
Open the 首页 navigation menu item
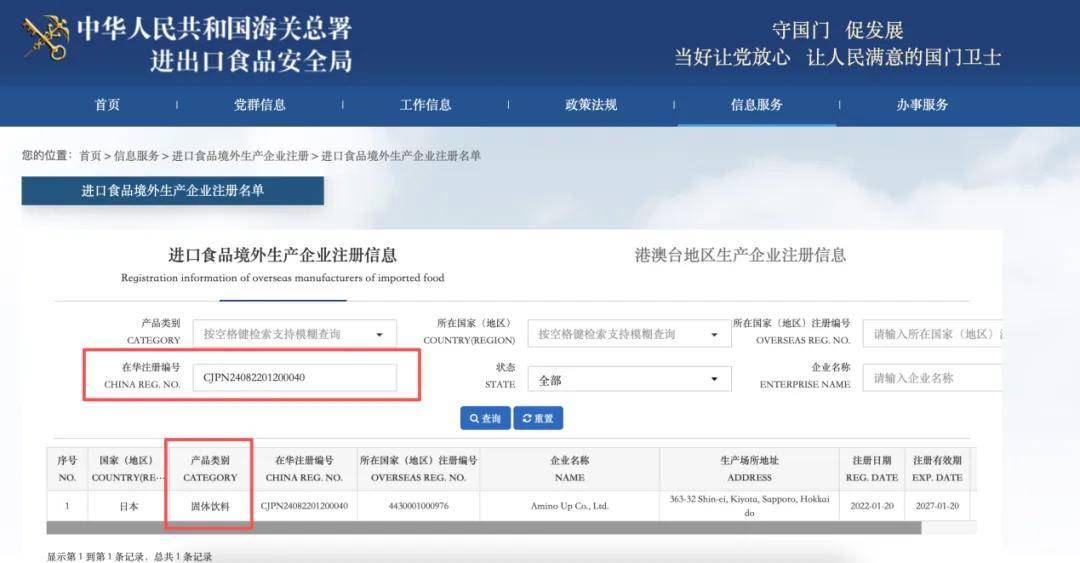coord(107,105)
